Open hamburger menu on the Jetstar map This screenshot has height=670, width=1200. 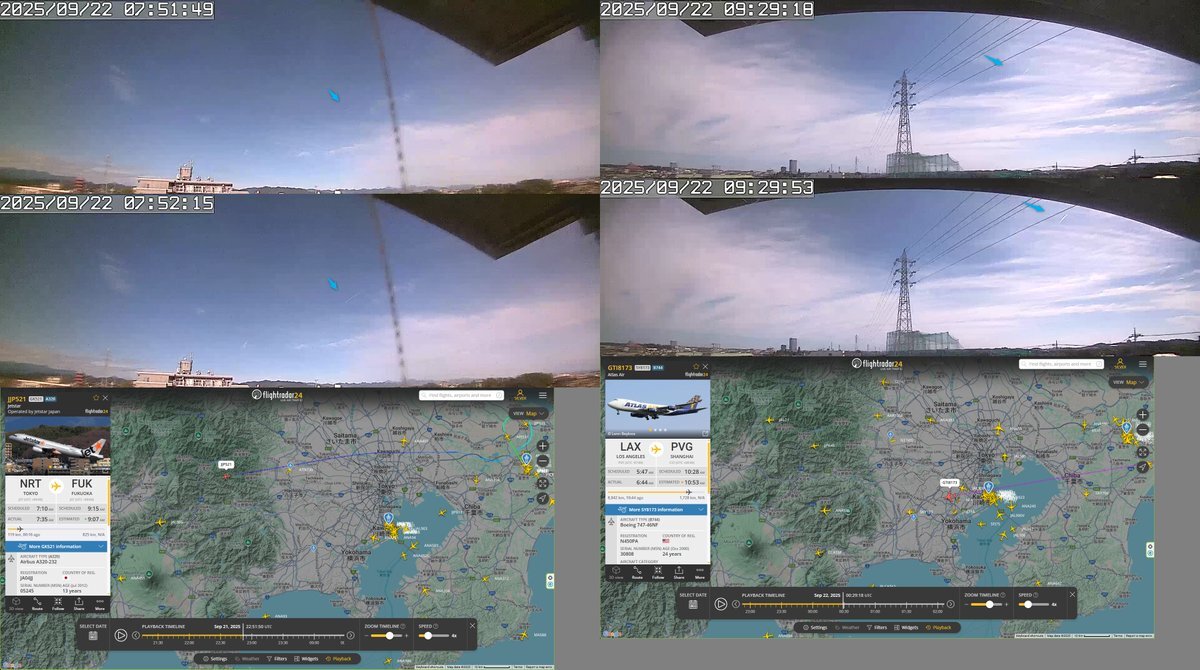click(543, 396)
